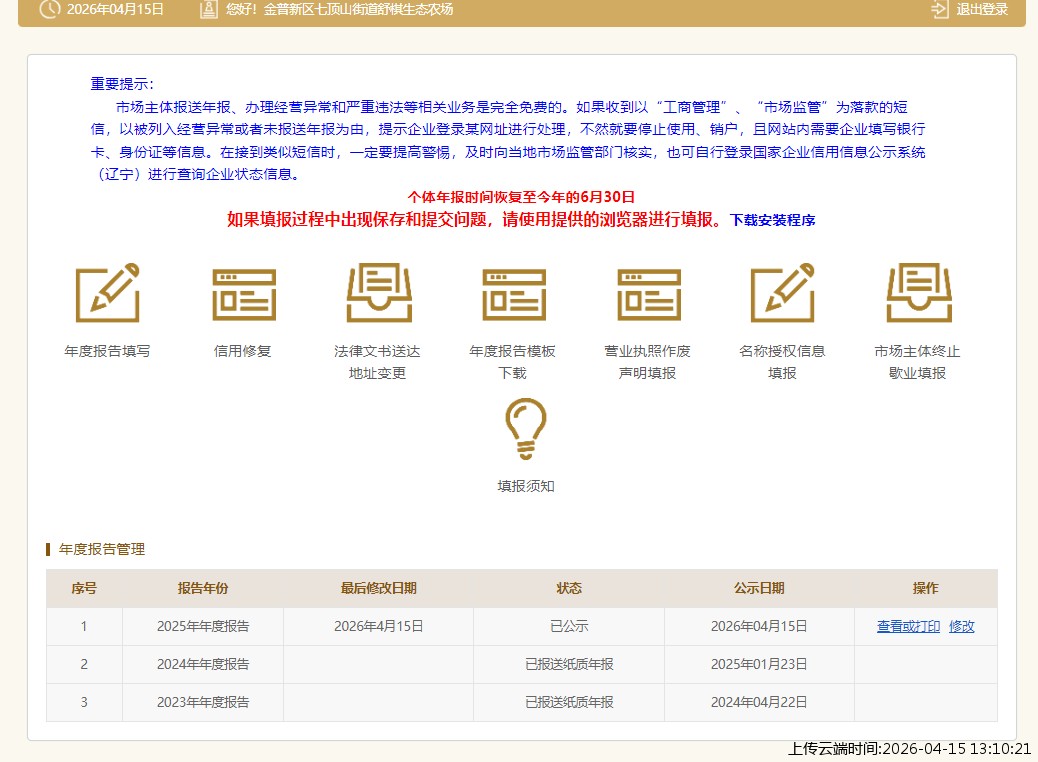The width and height of the screenshot is (1038, 762).
Task: Open 营业执照作废声明填报 using its icon
Action: 648,293
